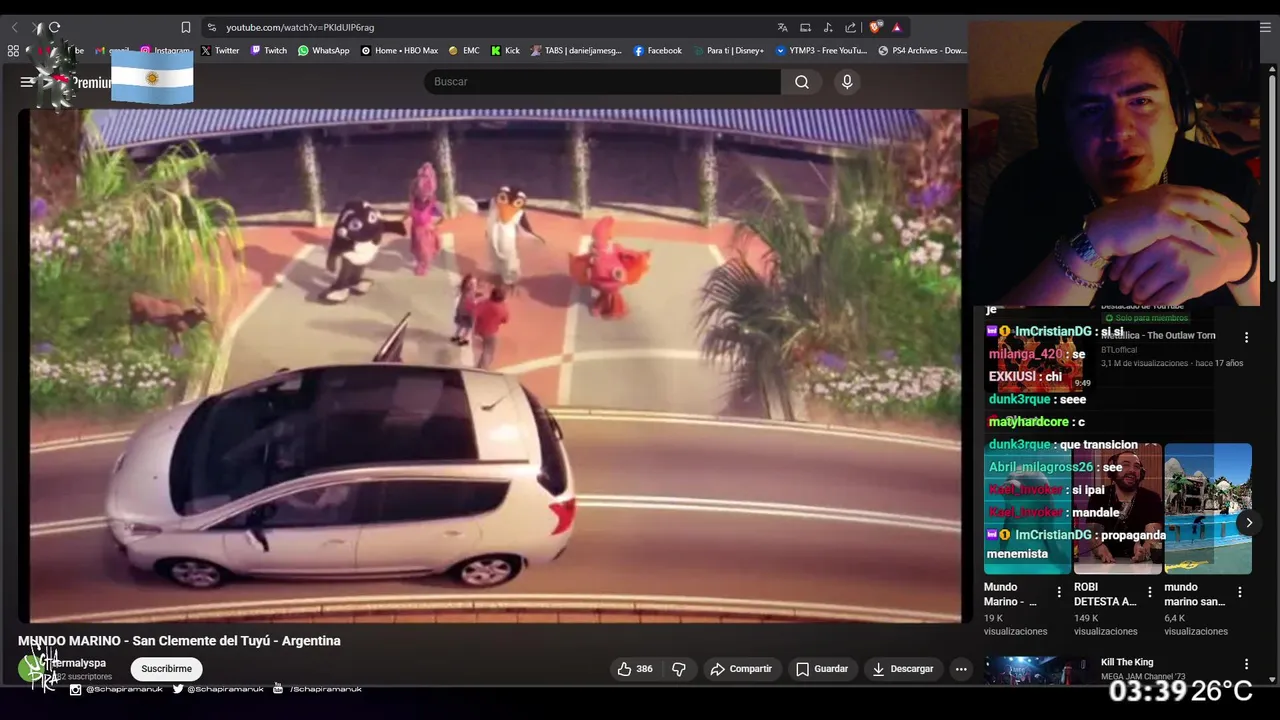
Task: Open the Kill The King video thumbnail
Action: 1037,671
